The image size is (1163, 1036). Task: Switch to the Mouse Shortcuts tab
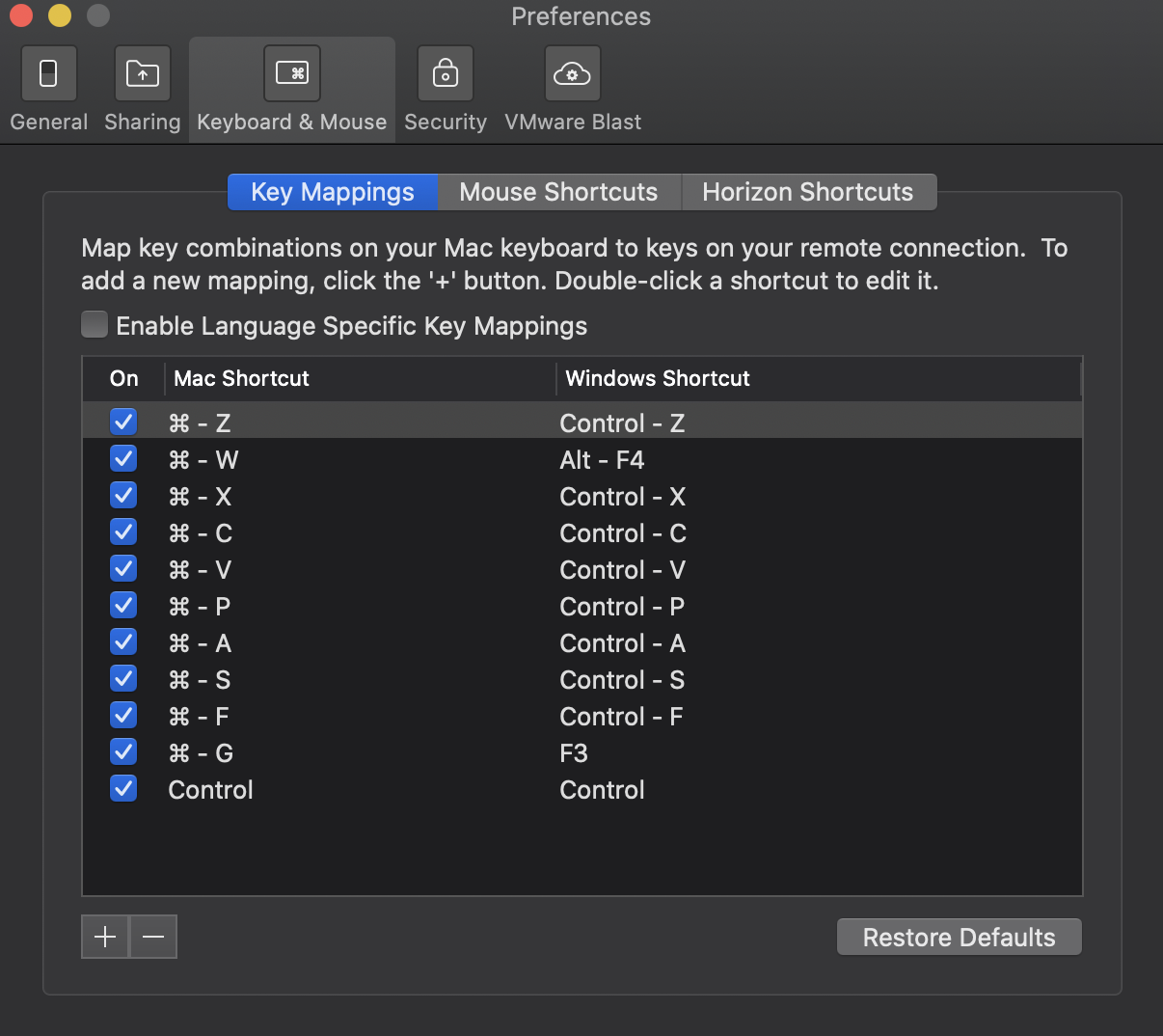point(558,192)
